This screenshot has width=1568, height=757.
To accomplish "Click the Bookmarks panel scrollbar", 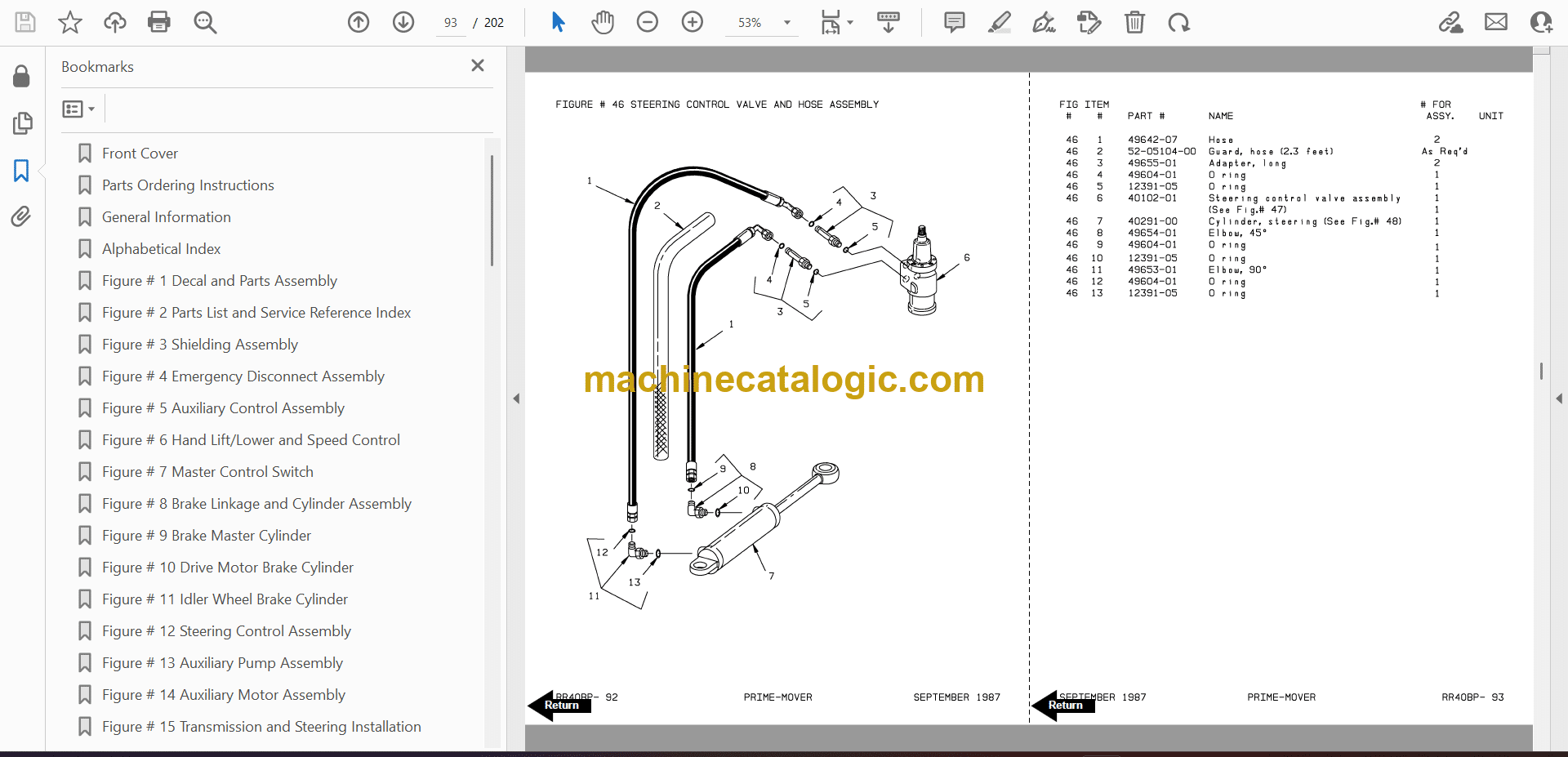I will [492, 211].
